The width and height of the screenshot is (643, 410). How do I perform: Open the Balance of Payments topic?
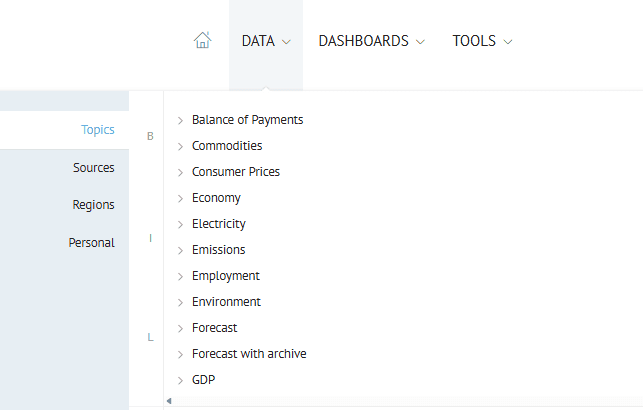[247, 120]
